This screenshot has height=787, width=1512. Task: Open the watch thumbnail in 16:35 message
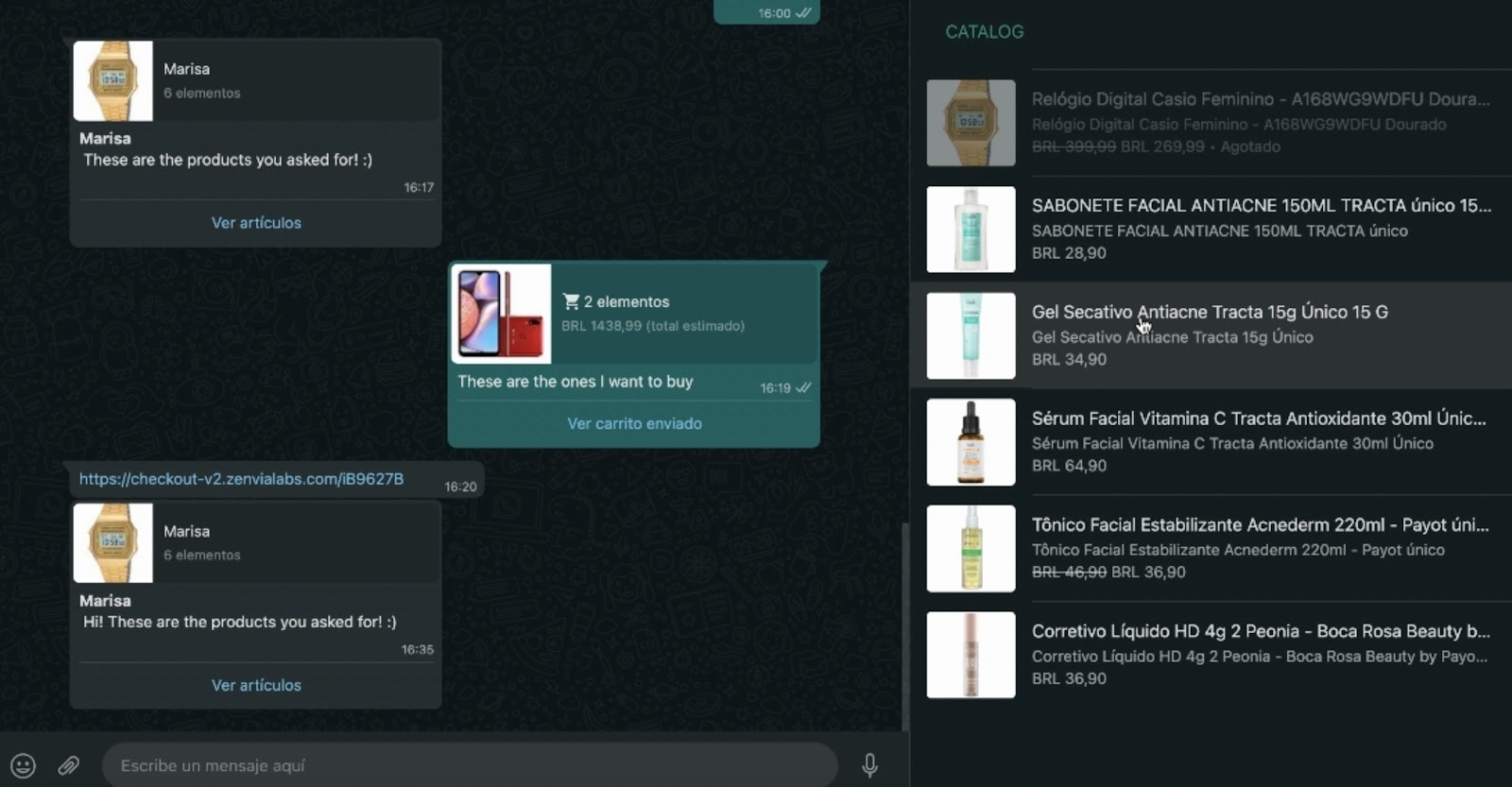click(113, 543)
